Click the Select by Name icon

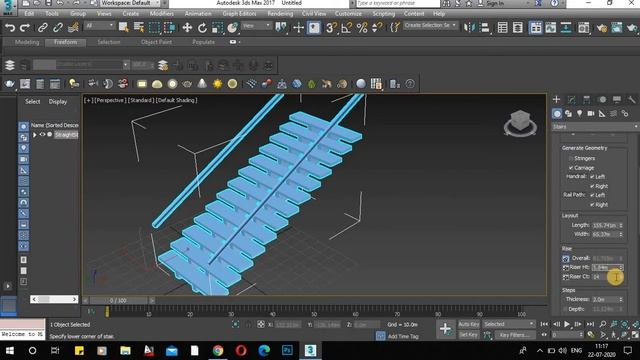pyautogui.click(x=139, y=28)
